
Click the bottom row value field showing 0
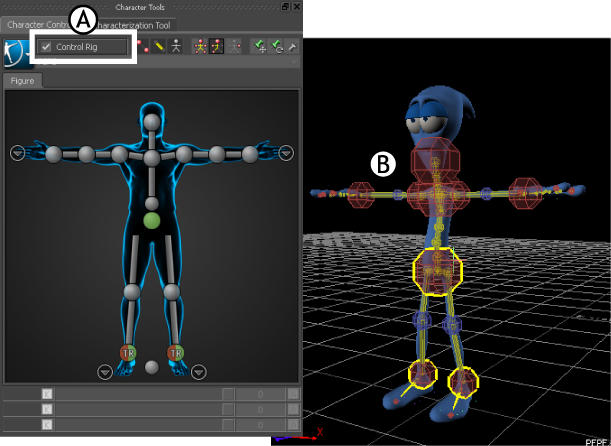coord(260,425)
